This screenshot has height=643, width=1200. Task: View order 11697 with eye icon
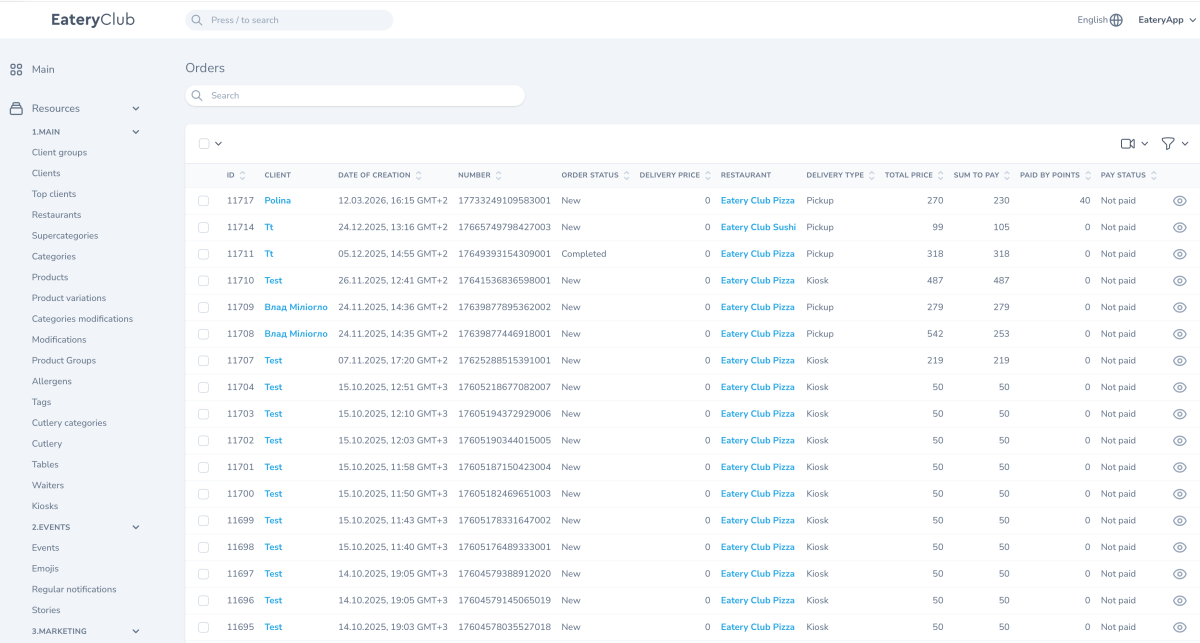click(x=1179, y=574)
